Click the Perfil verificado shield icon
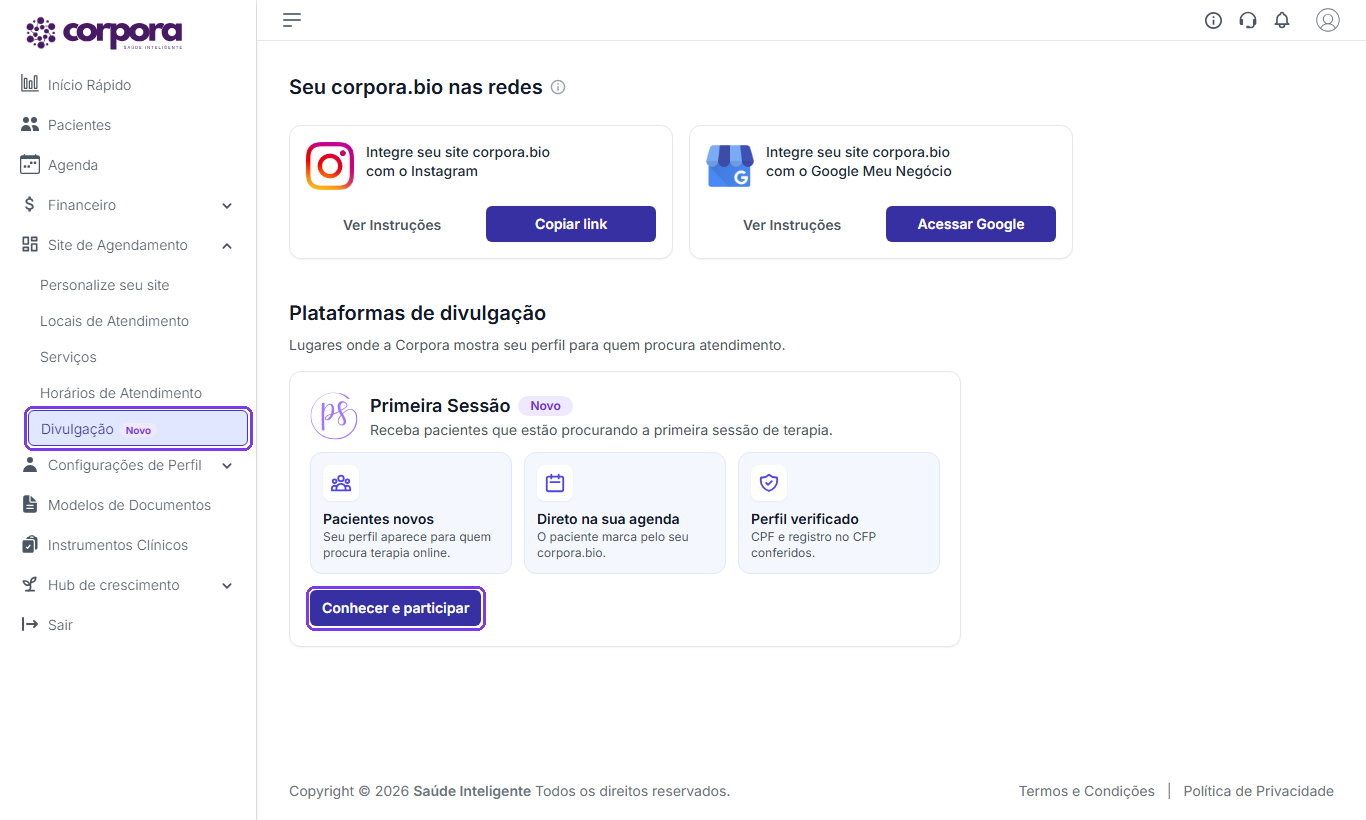This screenshot has height=820, width=1366. 769,483
